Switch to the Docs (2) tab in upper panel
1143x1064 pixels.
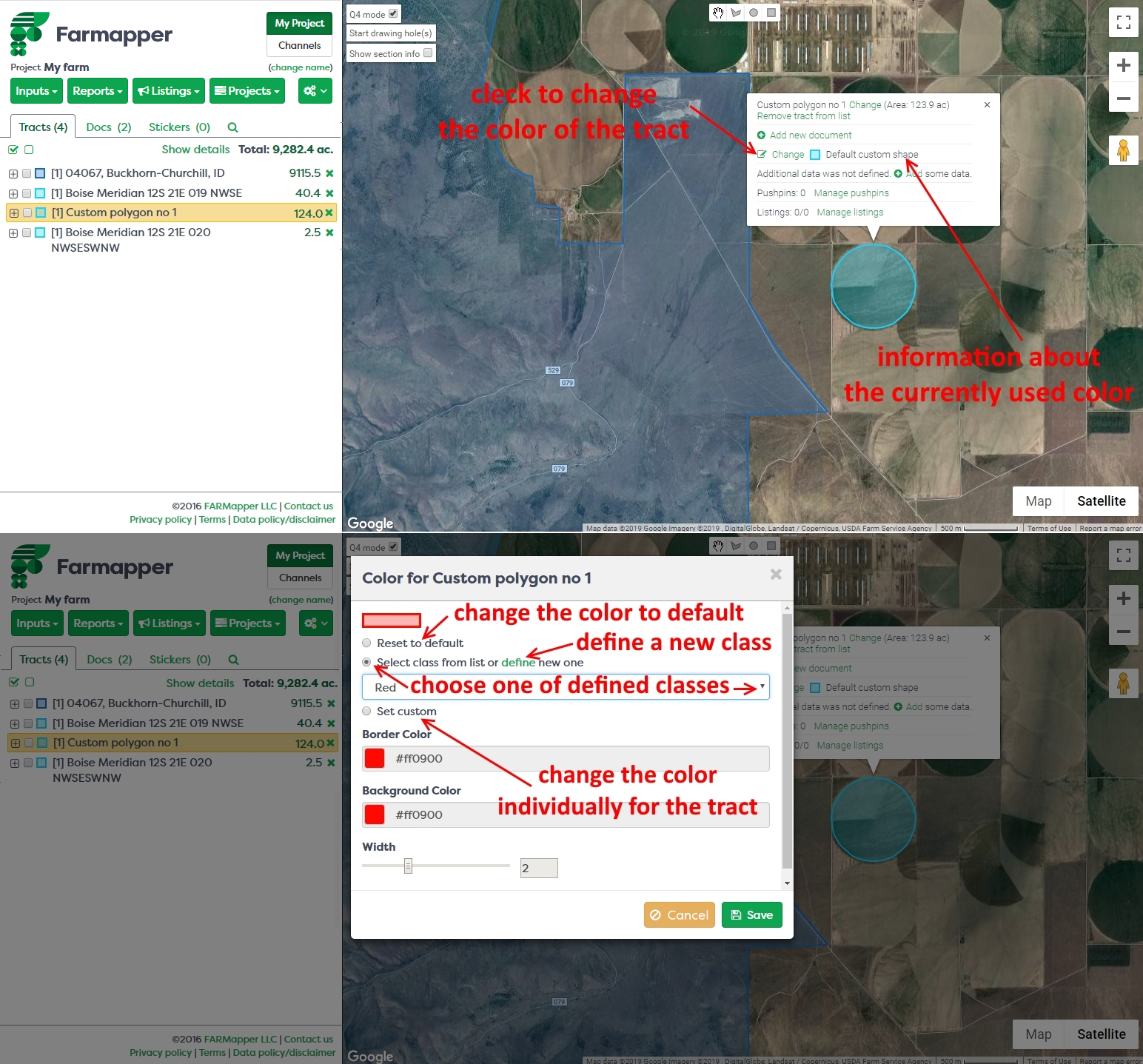point(109,127)
